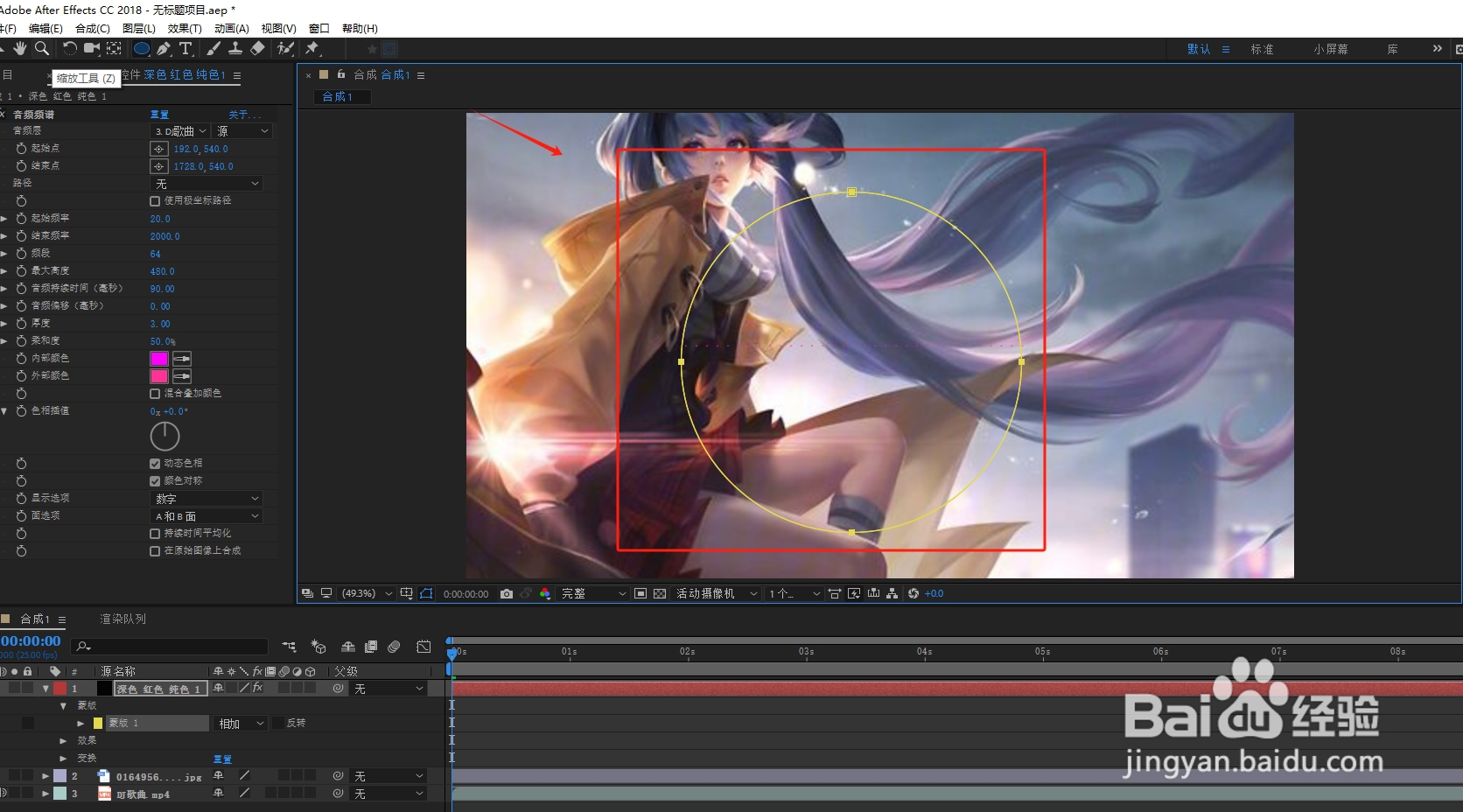The image size is (1463, 812).
Task: Toggle 反转 checkbox for 蒙版 1
Action: 277,723
